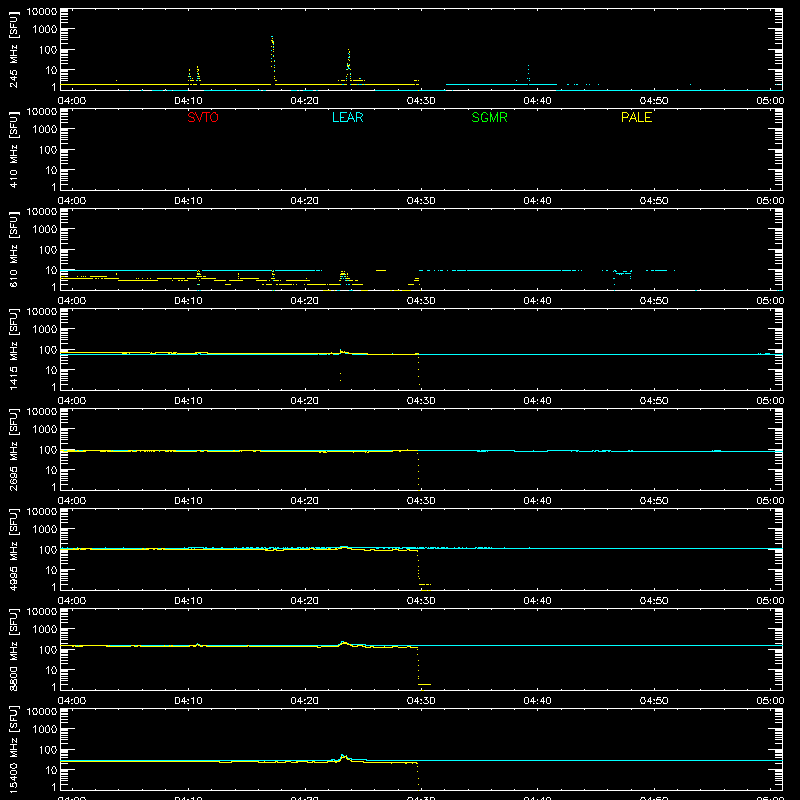This screenshot has width=800, height=800.
Task: Click the 15400 MHz bump near 04:23
Action: 343,758
